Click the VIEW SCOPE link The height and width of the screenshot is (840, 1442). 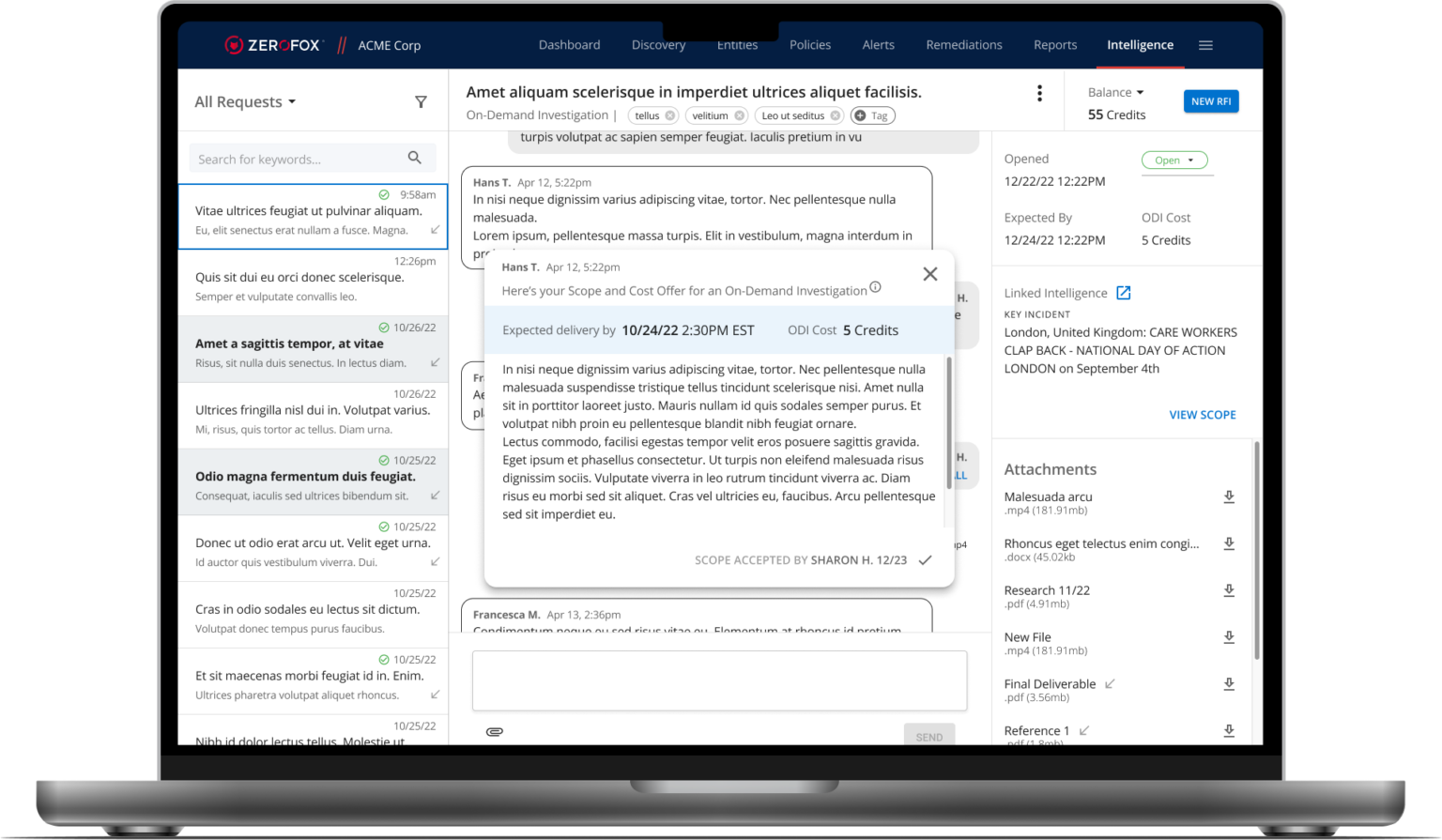click(x=1202, y=415)
